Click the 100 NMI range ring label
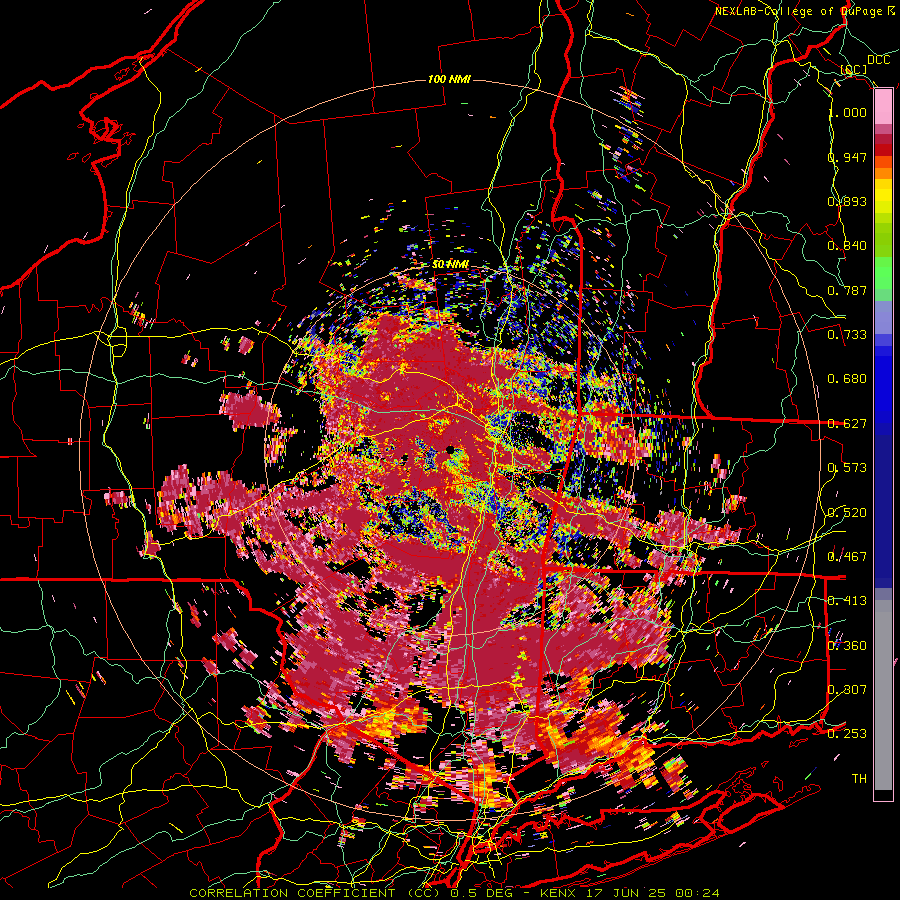 tap(449, 79)
